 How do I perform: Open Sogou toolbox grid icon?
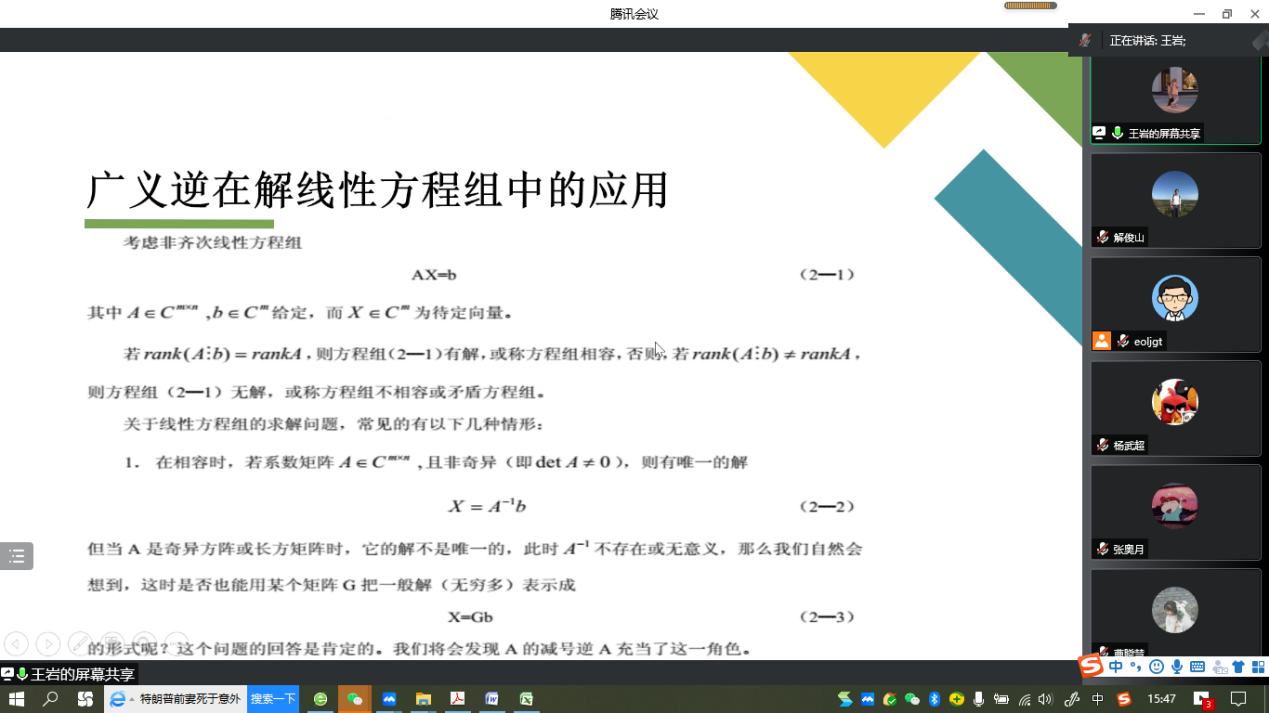[x=1258, y=667]
